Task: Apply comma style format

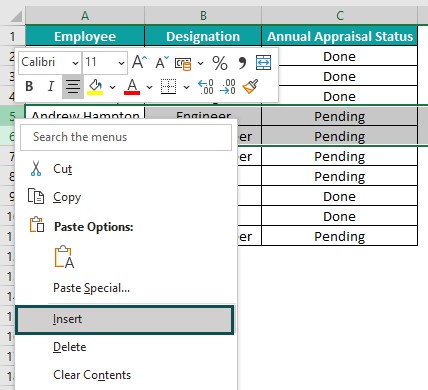Action: point(242,63)
